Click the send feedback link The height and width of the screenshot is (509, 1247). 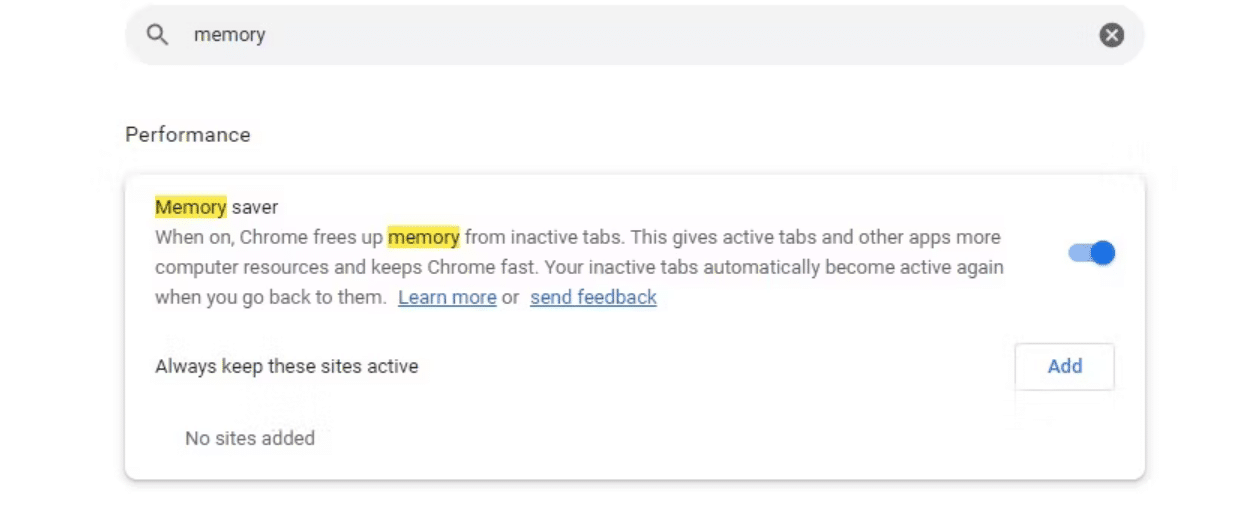tap(593, 297)
